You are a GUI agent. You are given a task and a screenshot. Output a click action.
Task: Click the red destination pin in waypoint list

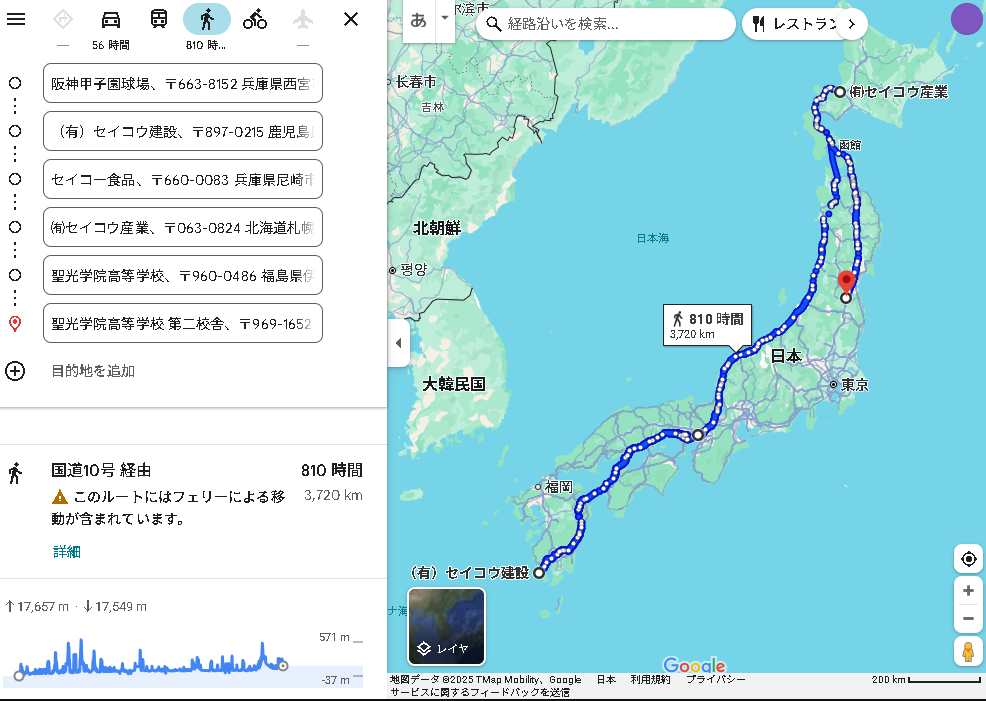coord(15,323)
